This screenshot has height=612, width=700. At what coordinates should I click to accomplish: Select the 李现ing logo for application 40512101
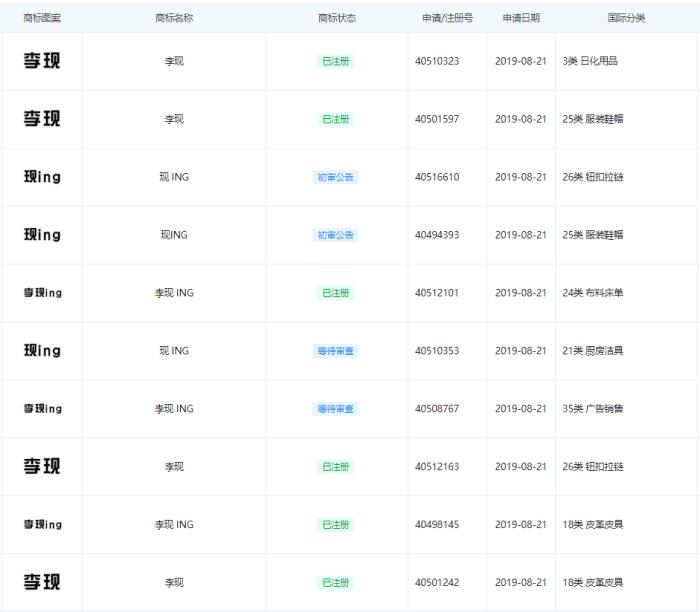tap(42, 293)
